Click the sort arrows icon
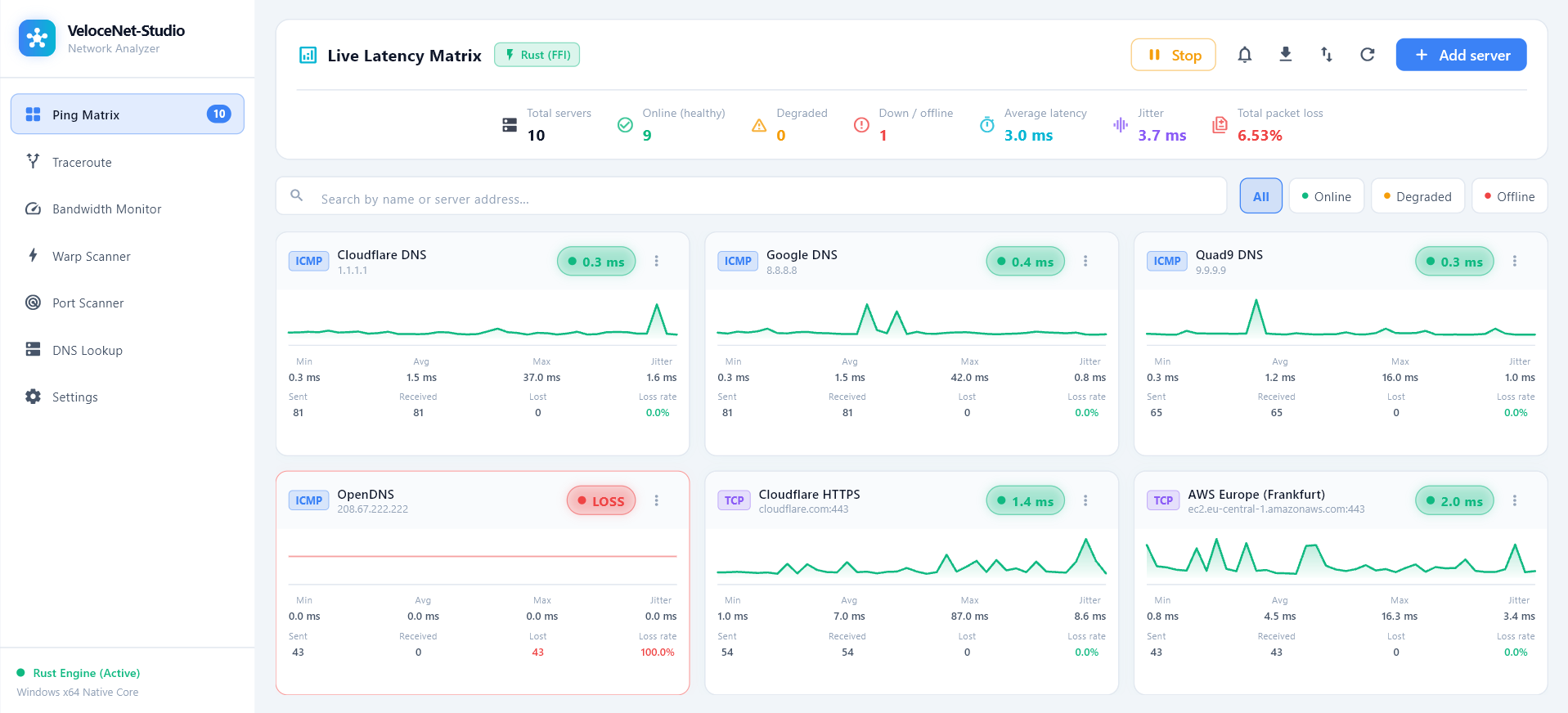The image size is (1568, 713). (x=1327, y=55)
